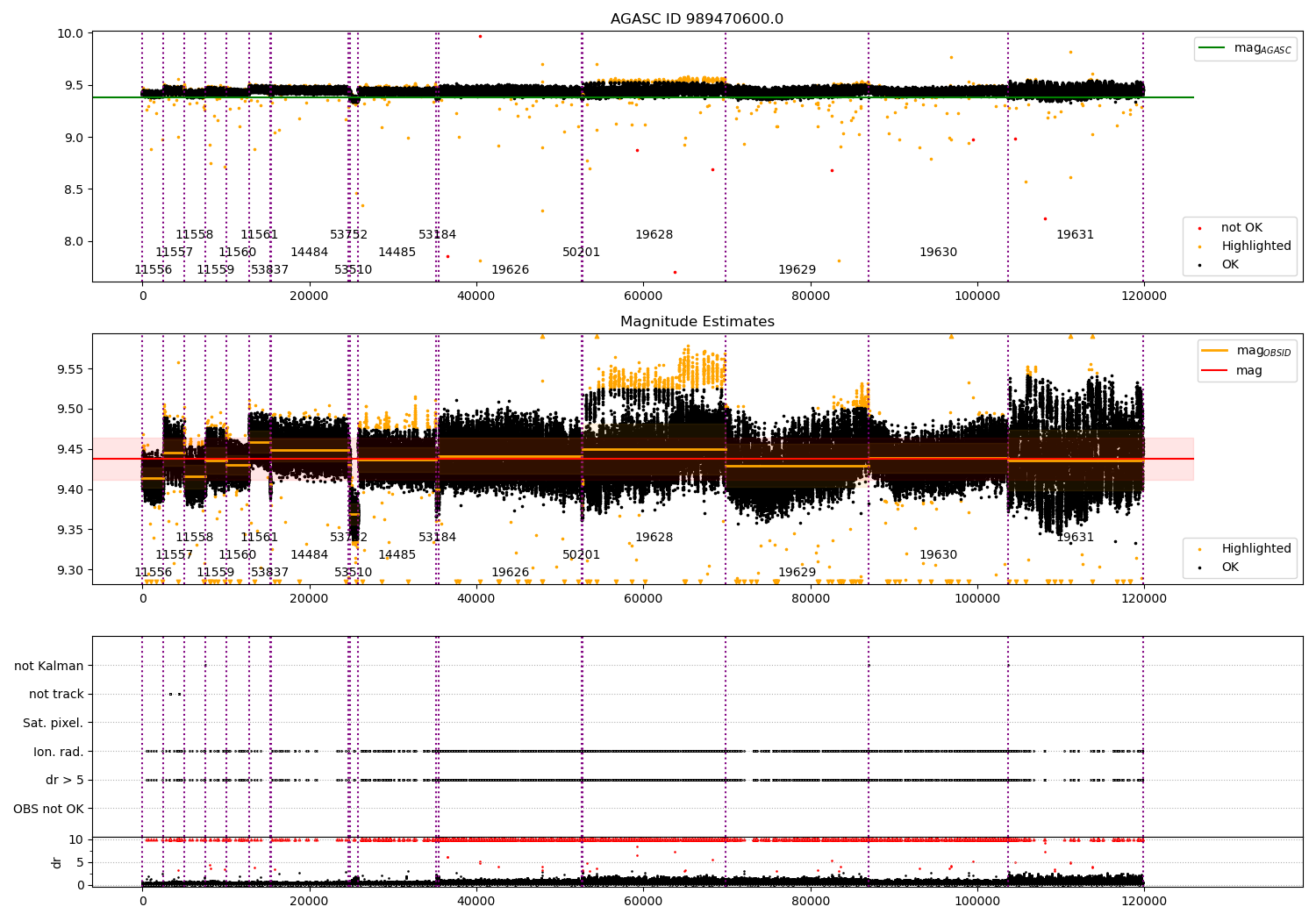Click OBSID label 19626 in middle plot

(511, 573)
